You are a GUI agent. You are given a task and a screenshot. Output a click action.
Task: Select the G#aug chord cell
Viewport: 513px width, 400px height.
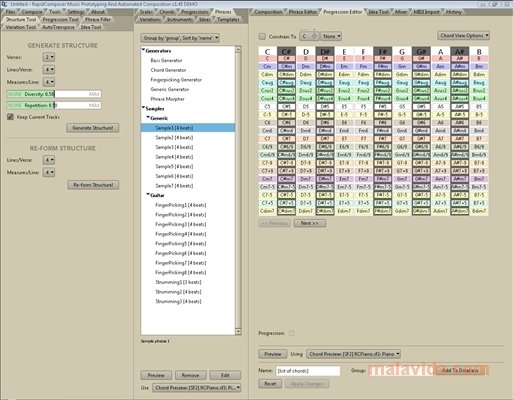(421, 82)
